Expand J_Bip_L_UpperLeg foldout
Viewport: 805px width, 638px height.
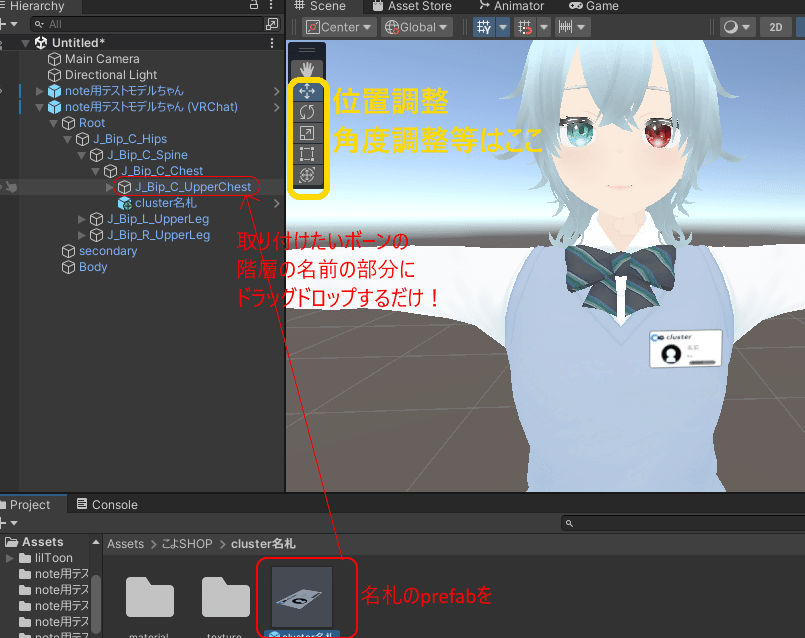click(81, 219)
